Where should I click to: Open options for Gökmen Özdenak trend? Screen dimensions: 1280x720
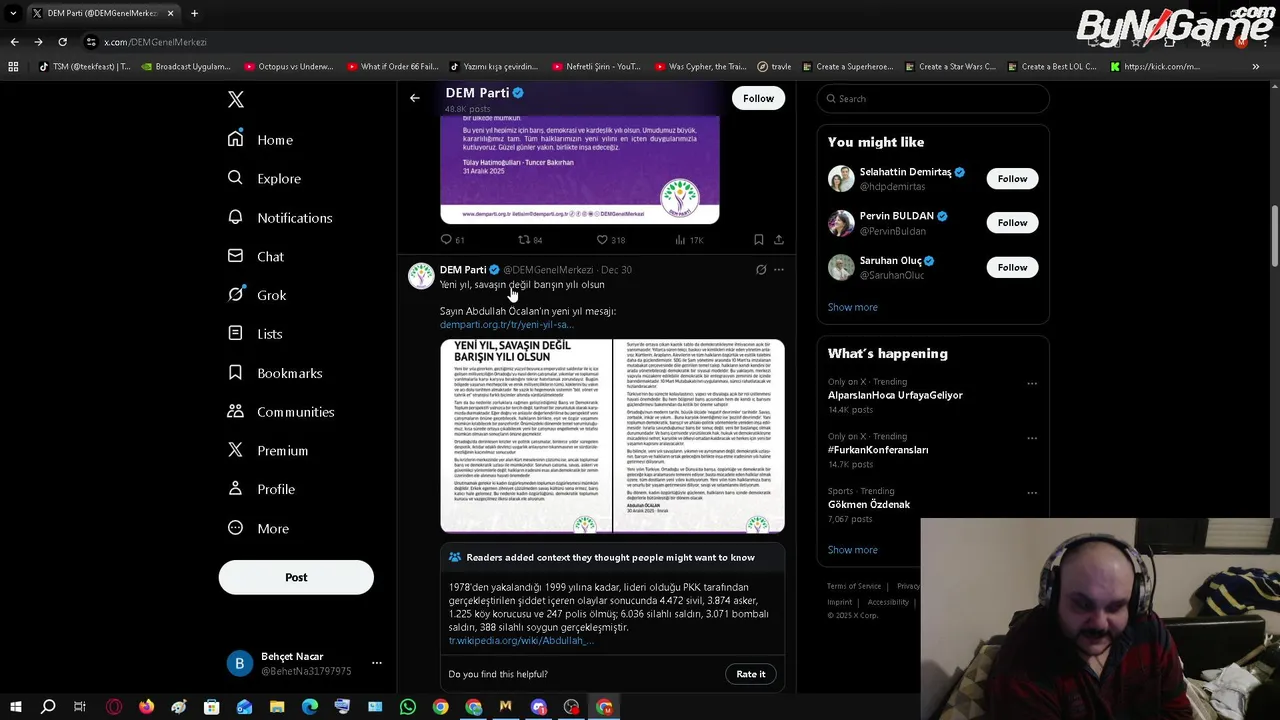[1032, 493]
